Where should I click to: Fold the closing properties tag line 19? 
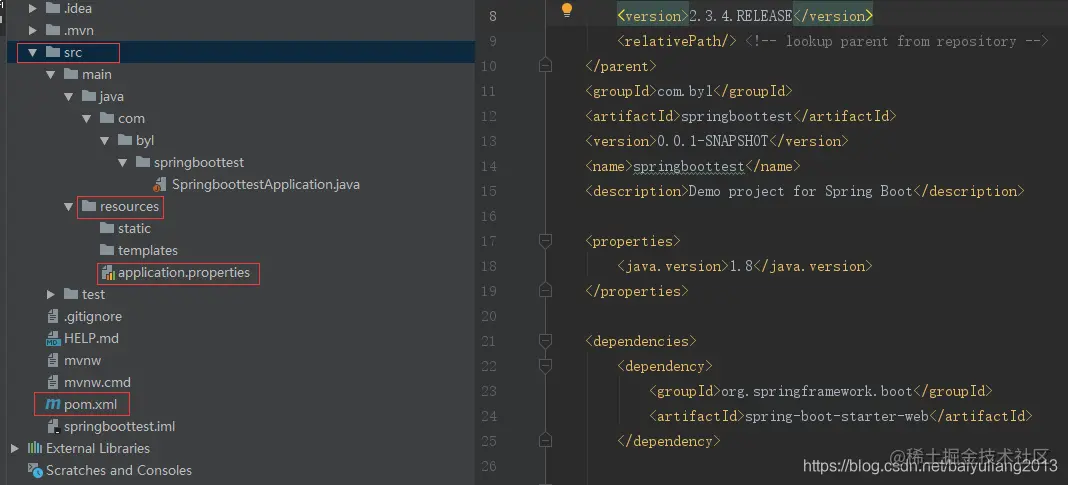pos(545,291)
